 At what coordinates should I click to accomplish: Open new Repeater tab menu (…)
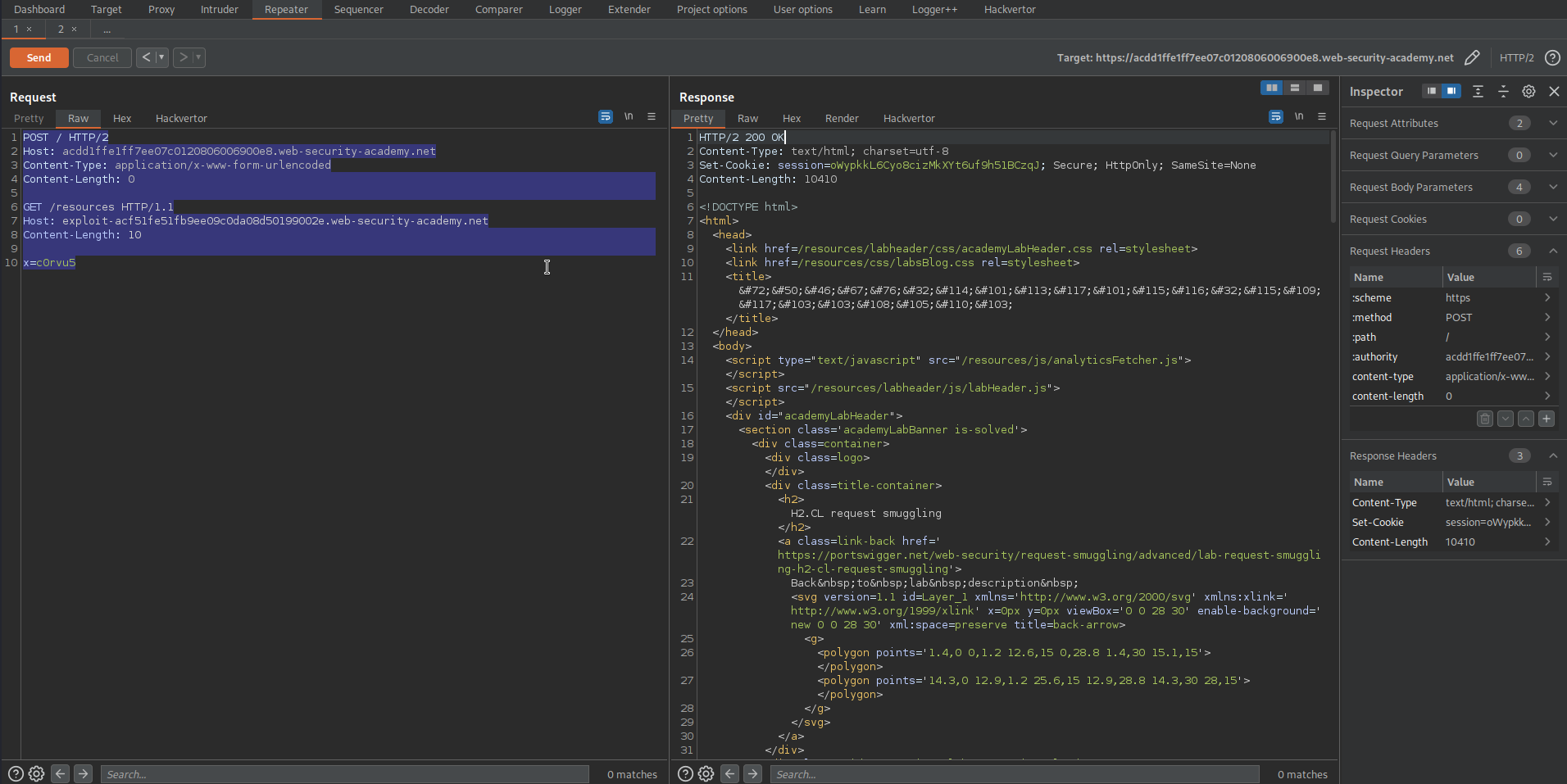tap(107, 29)
